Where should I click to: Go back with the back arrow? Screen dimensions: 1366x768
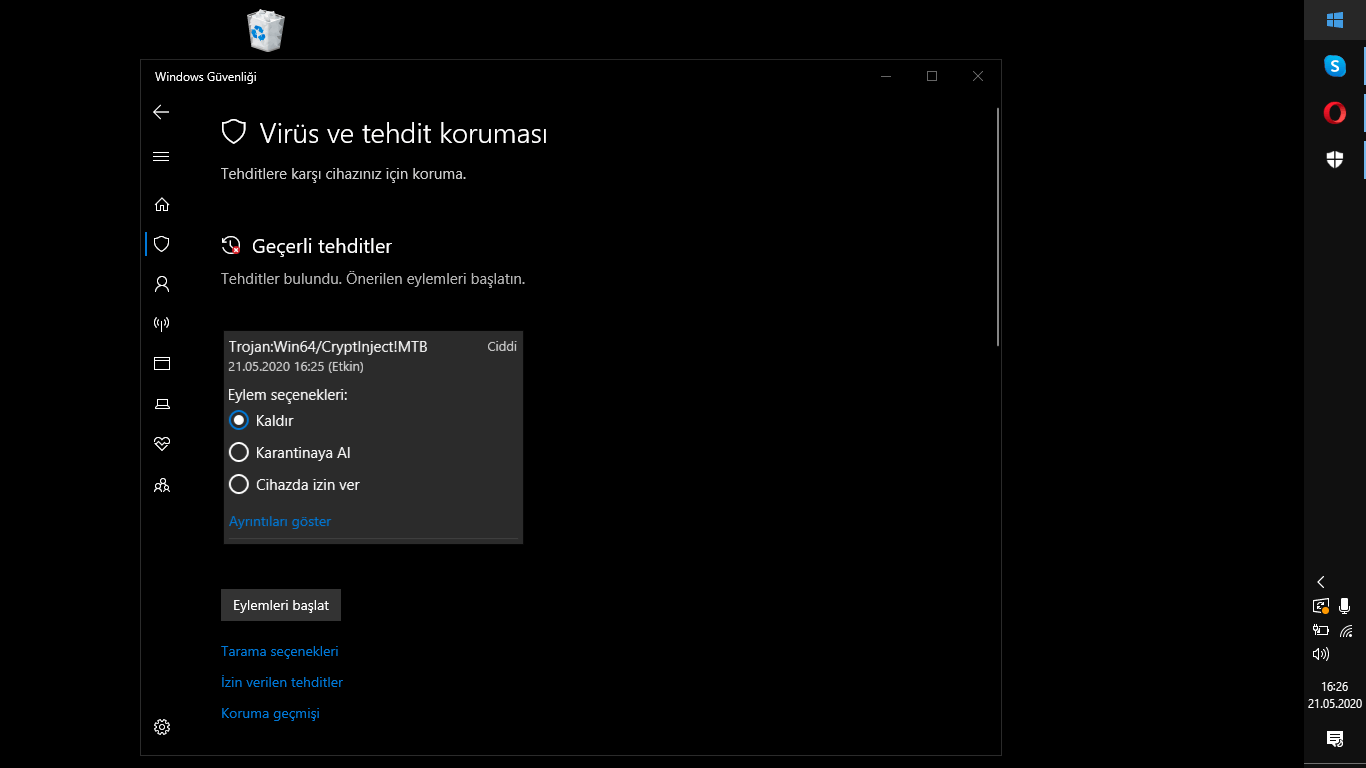coord(161,112)
